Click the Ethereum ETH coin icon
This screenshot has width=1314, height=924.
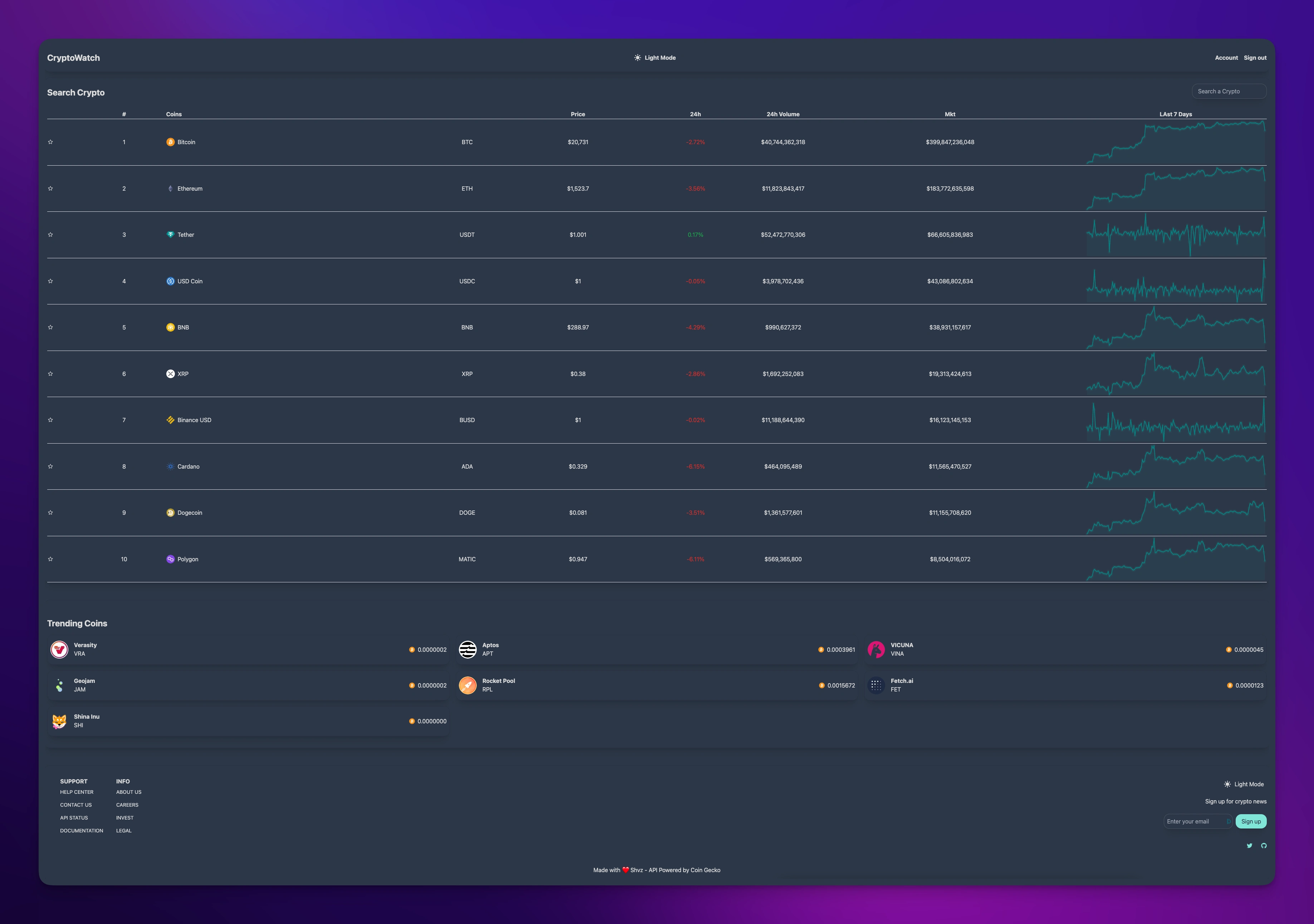tap(170, 188)
